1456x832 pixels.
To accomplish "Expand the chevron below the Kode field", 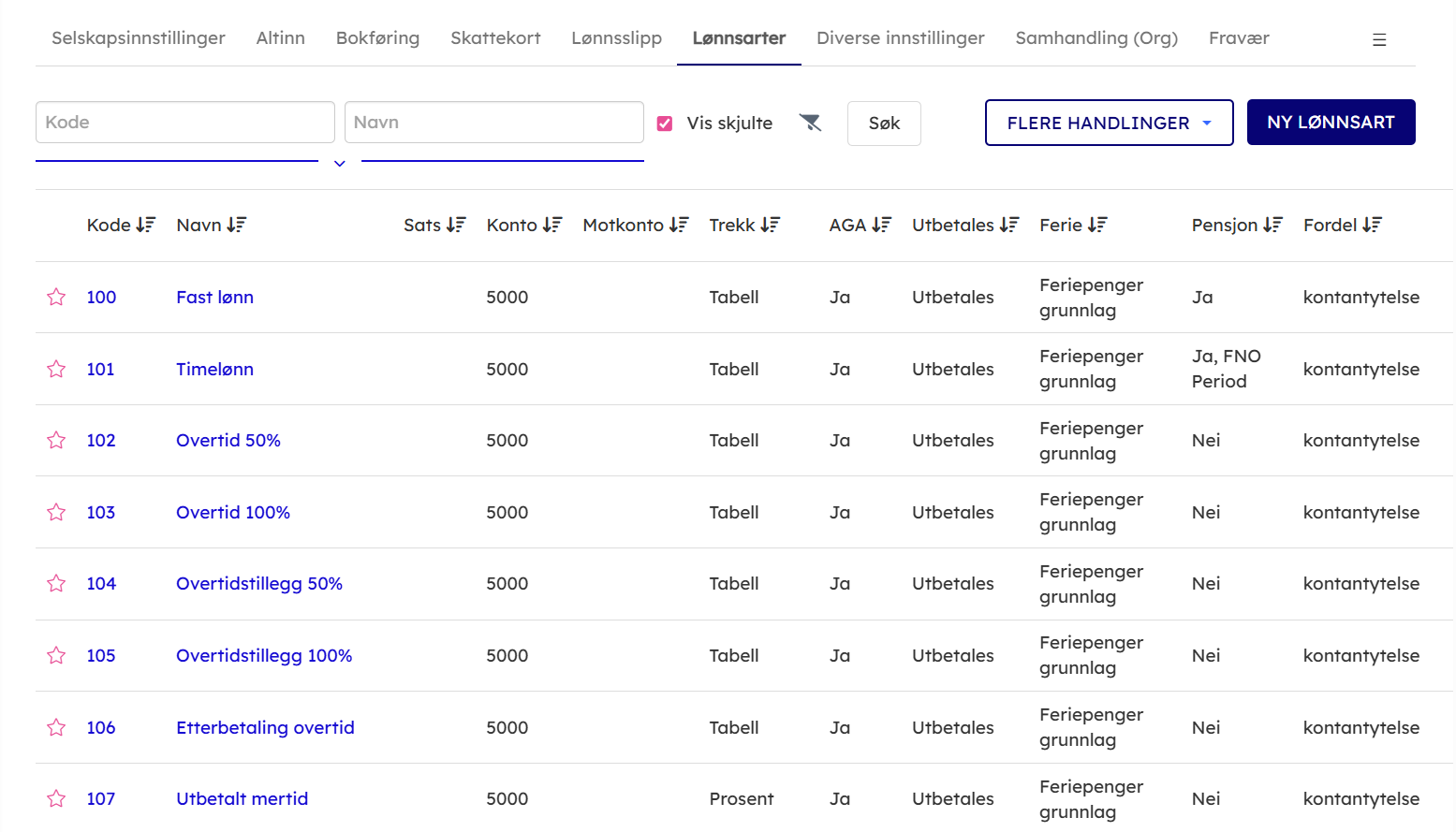I will click(340, 164).
